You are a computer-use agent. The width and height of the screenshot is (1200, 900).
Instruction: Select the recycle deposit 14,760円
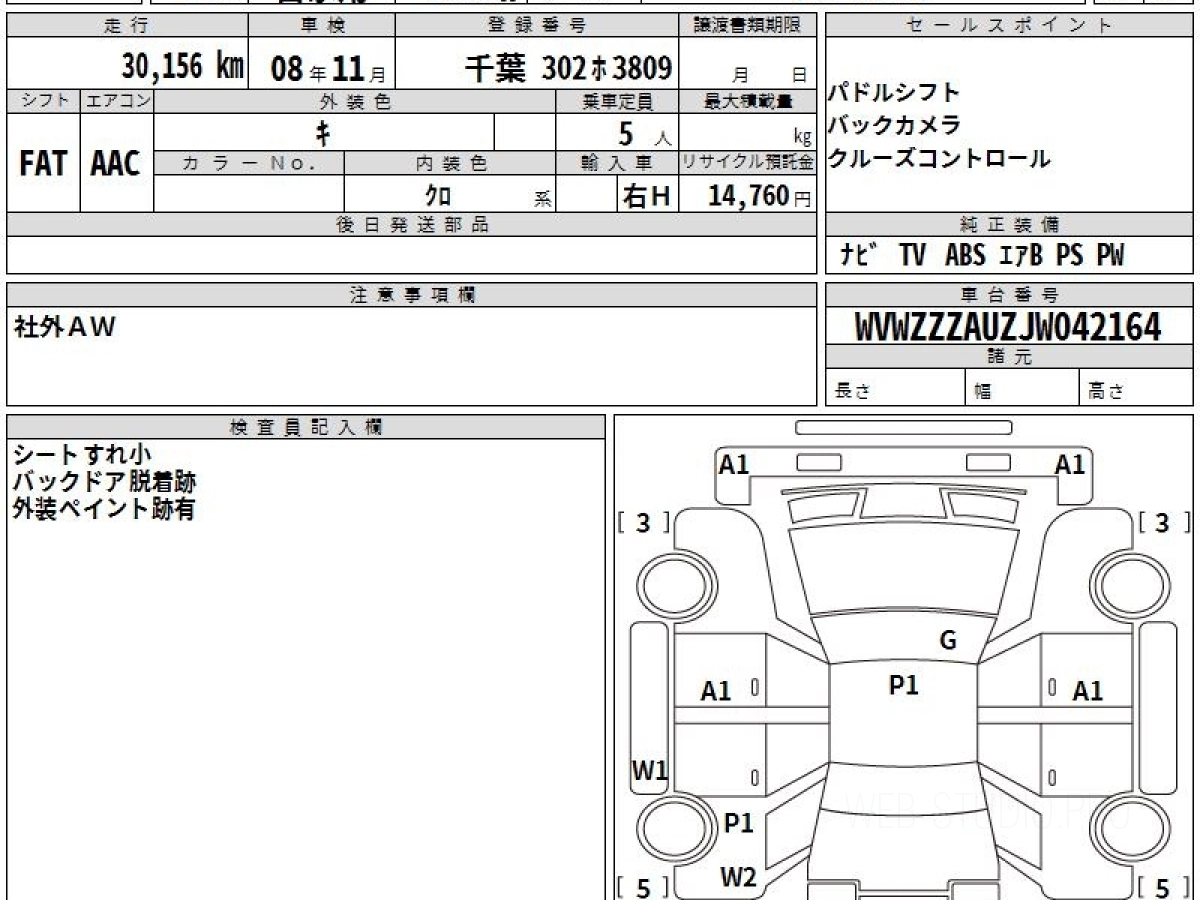759,196
